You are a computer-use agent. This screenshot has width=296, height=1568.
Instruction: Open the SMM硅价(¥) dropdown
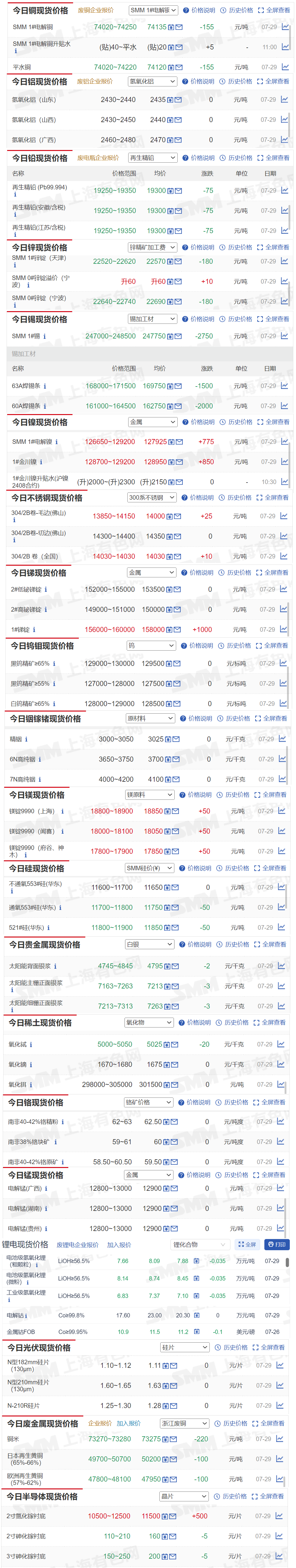click(x=149, y=868)
